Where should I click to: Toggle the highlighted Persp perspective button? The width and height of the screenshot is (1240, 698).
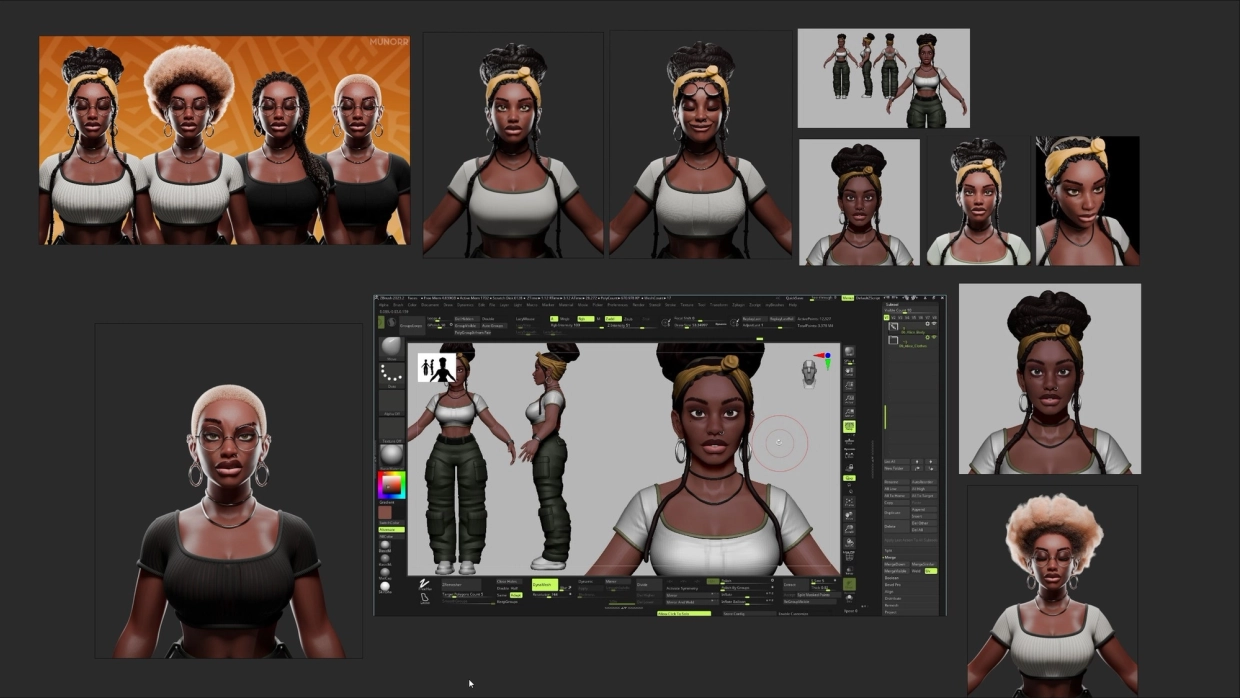[849, 426]
